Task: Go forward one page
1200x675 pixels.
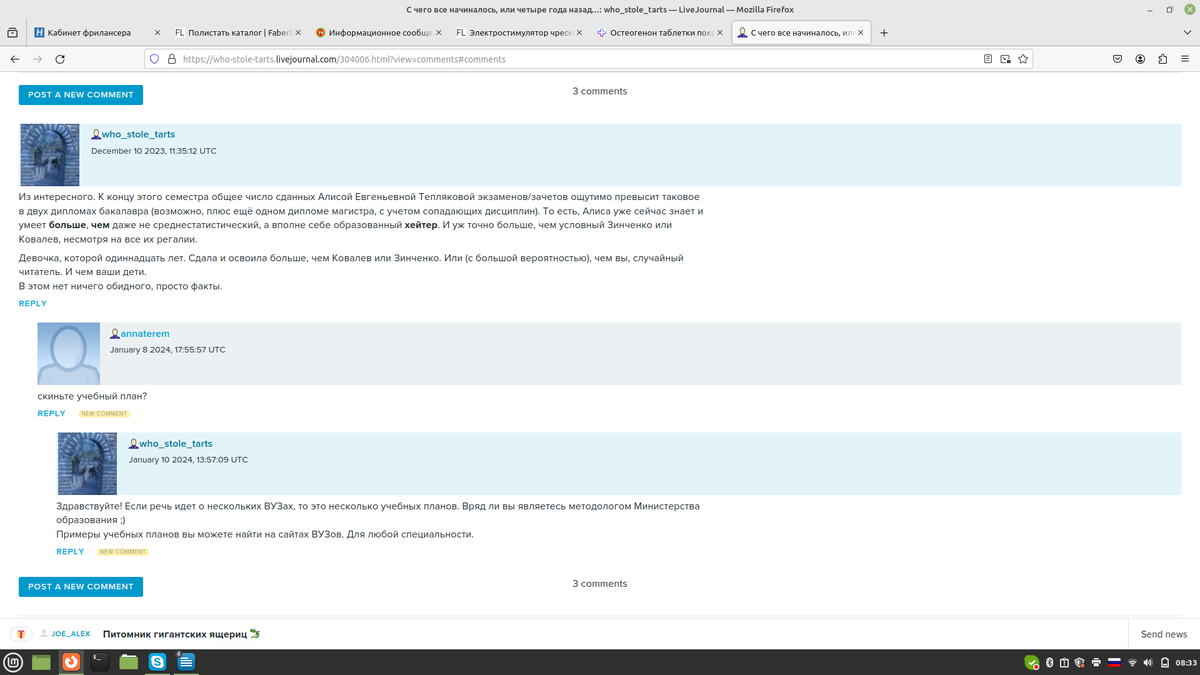Action: point(38,59)
